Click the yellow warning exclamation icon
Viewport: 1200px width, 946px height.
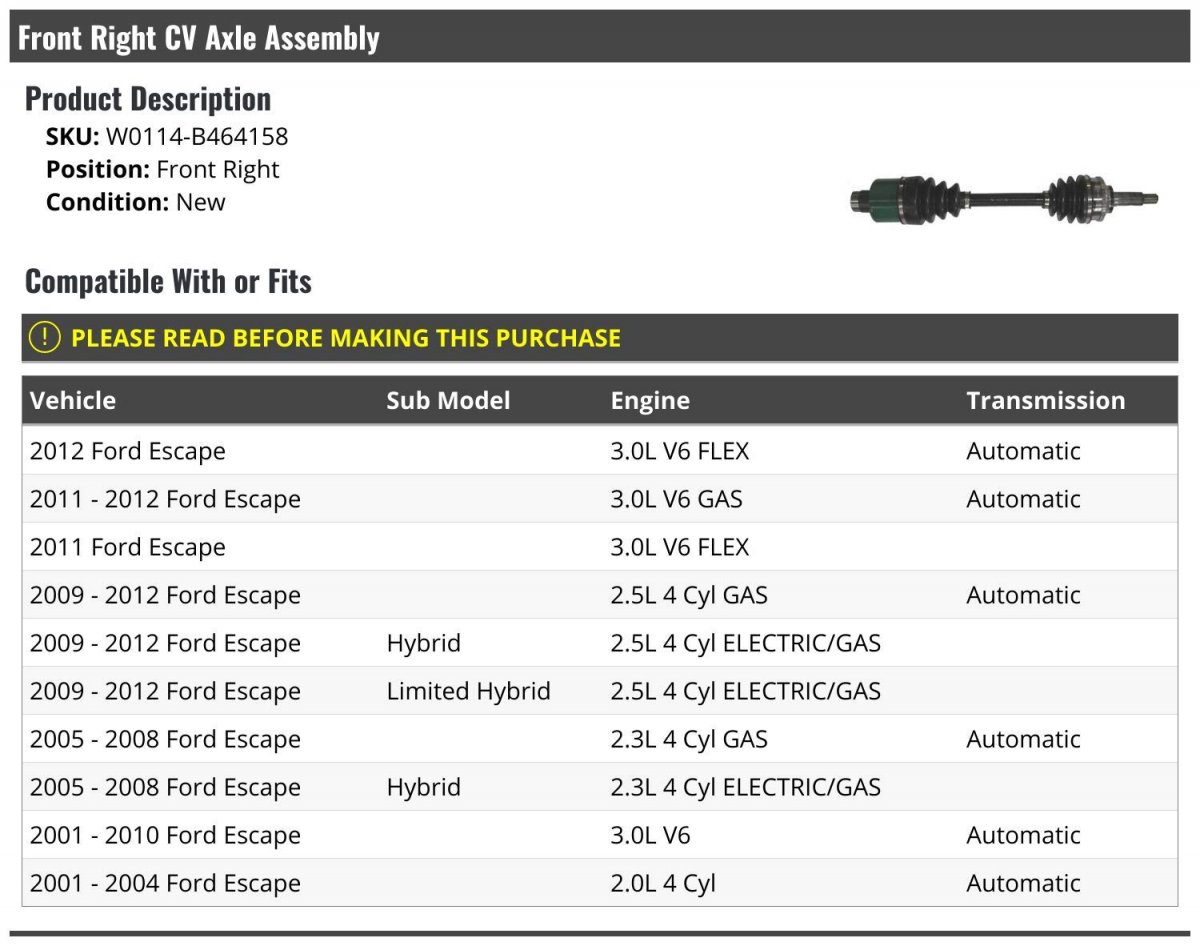[45, 338]
